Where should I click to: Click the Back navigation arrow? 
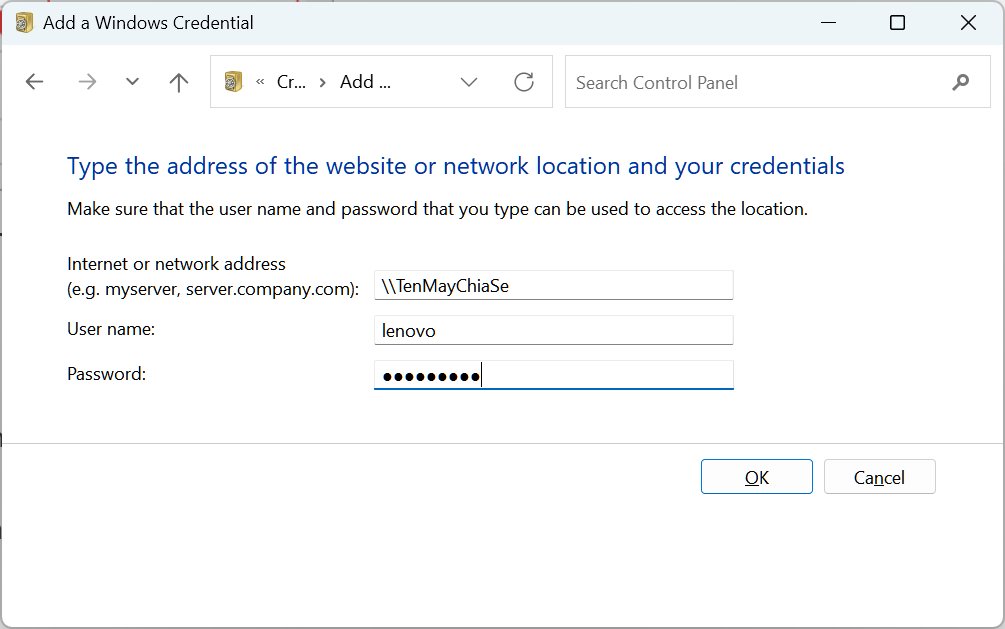[x=35, y=82]
